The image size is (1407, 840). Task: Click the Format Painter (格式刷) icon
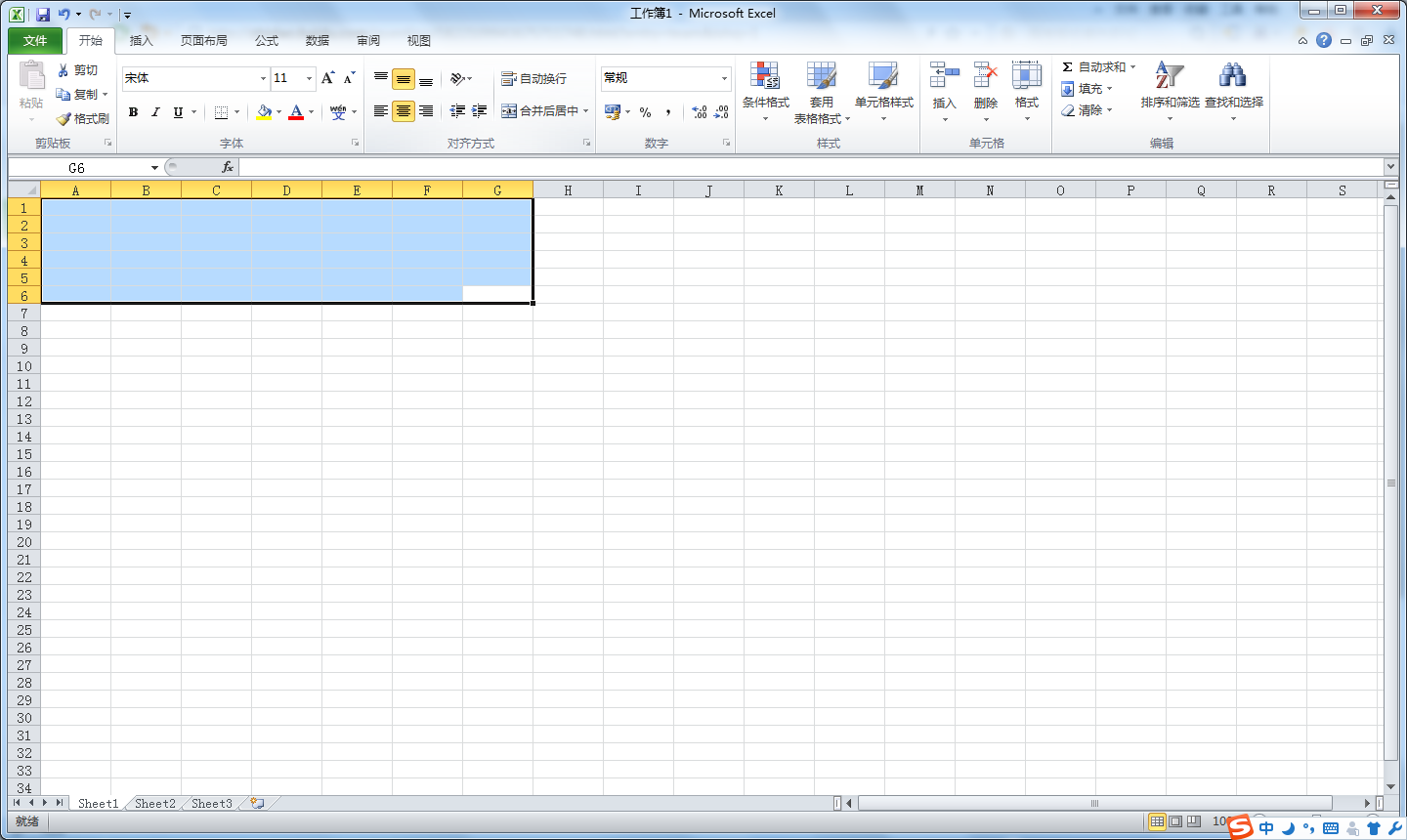(x=64, y=119)
